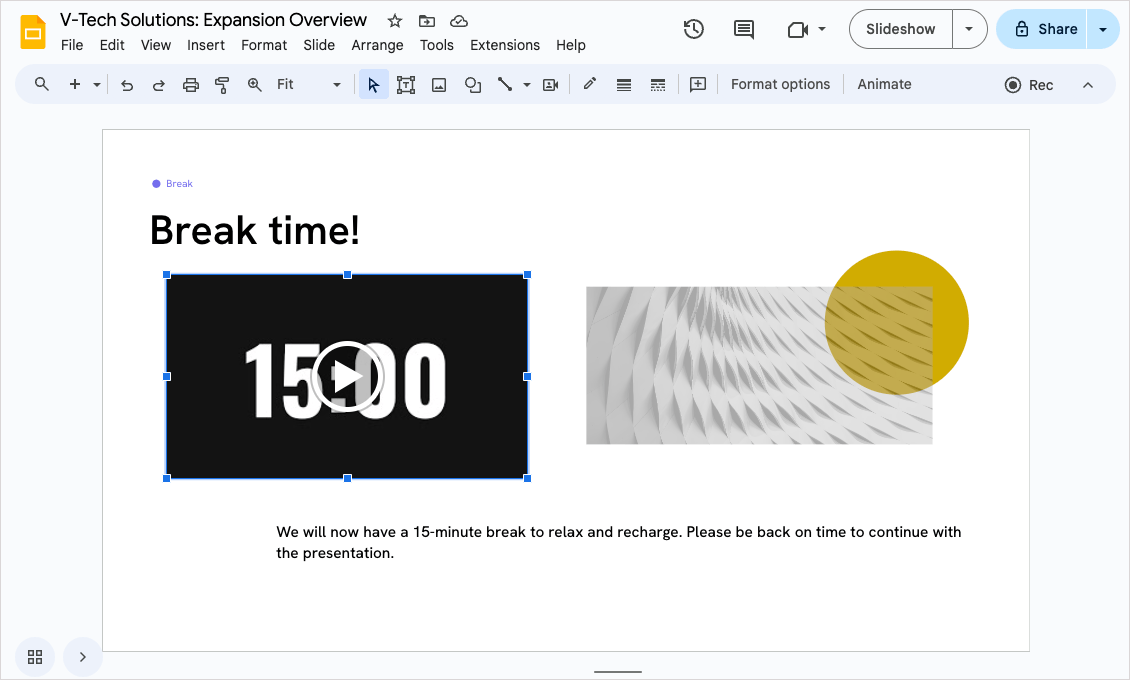
Task: Open Format options panel
Action: (x=780, y=84)
